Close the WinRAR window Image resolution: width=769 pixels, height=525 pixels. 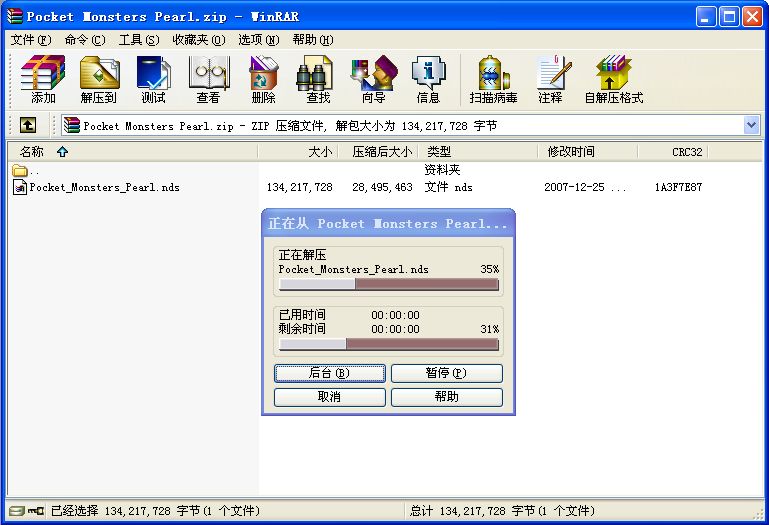click(752, 17)
